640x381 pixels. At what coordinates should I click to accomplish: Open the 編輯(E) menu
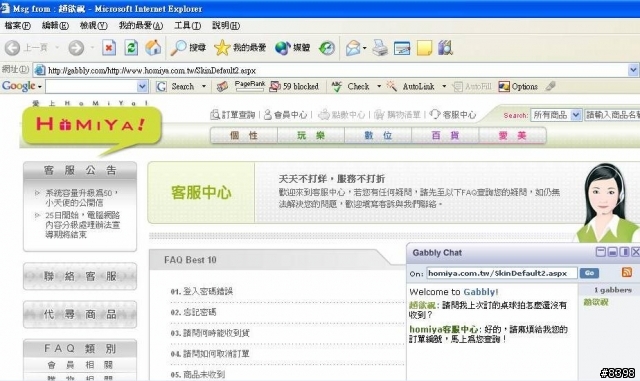(x=55, y=25)
